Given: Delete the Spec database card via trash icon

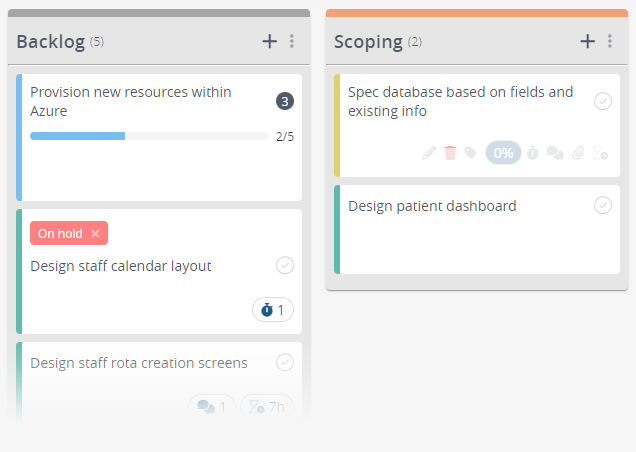Looking at the screenshot, I should pyautogui.click(x=450, y=153).
